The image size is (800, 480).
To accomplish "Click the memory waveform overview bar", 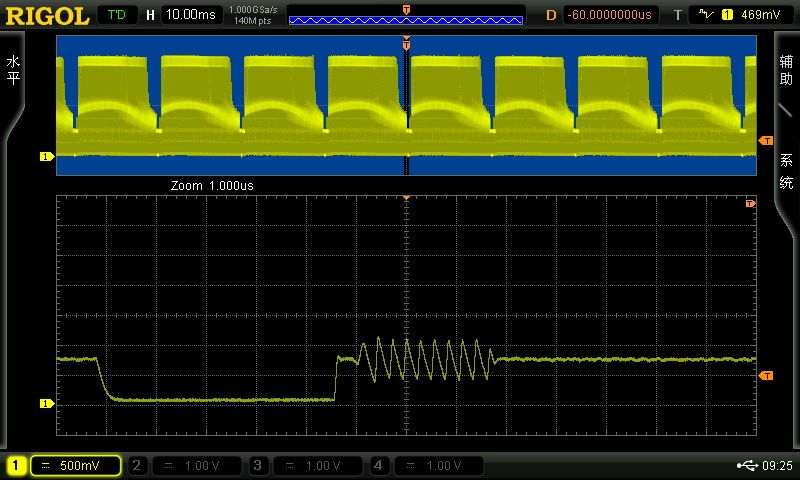I will 406,17.
